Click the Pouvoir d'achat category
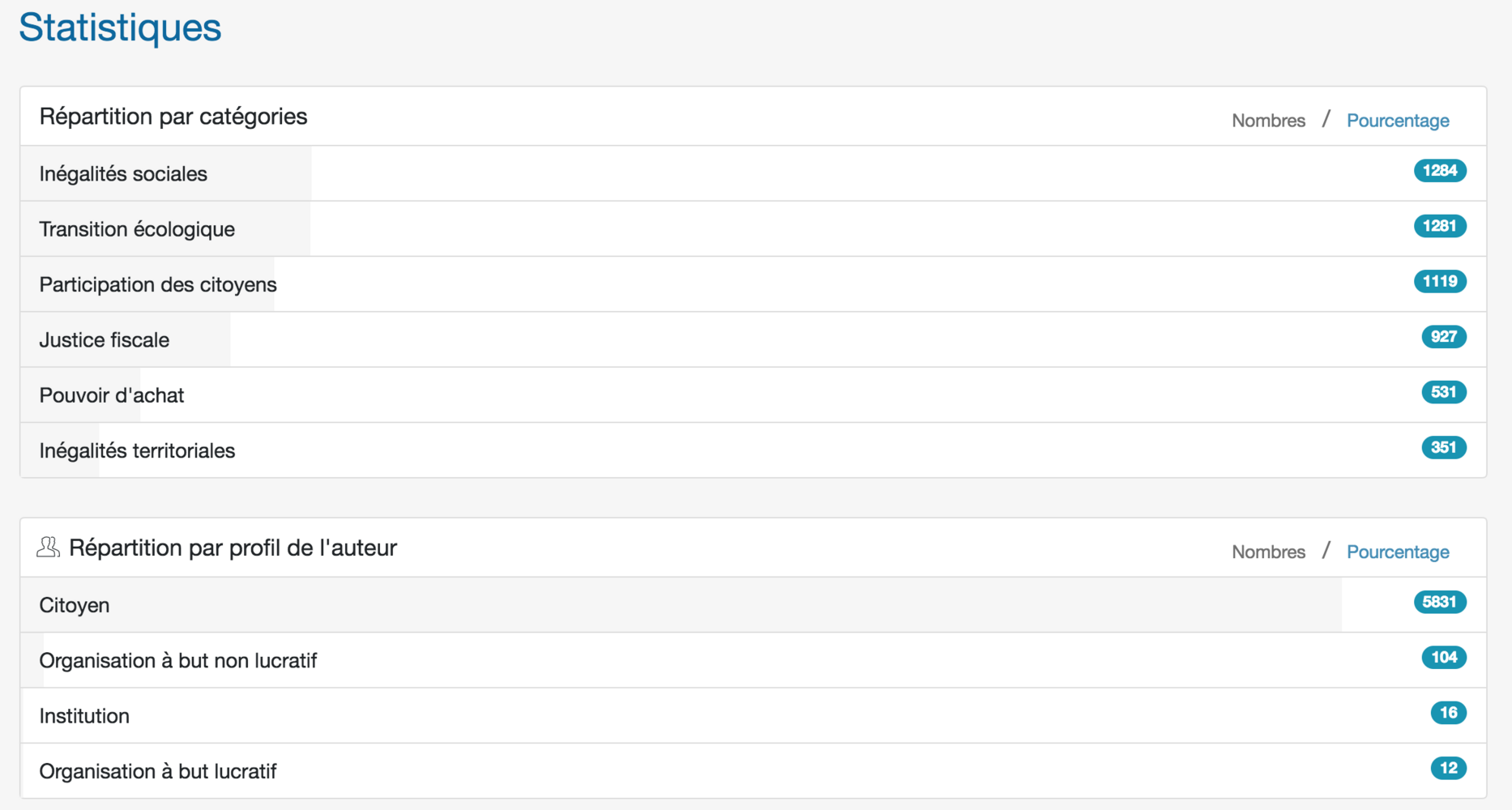This screenshot has height=810, width=1512. coord(112,395)
